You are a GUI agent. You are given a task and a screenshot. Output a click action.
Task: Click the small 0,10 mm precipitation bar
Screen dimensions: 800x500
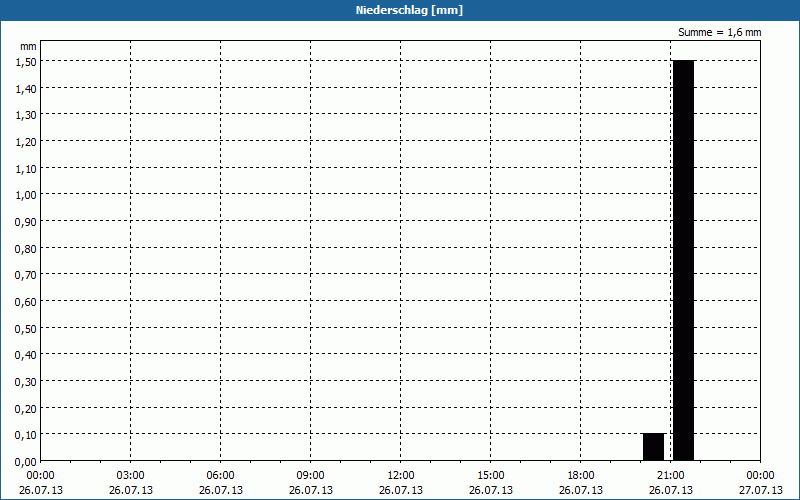click(653, 446)
